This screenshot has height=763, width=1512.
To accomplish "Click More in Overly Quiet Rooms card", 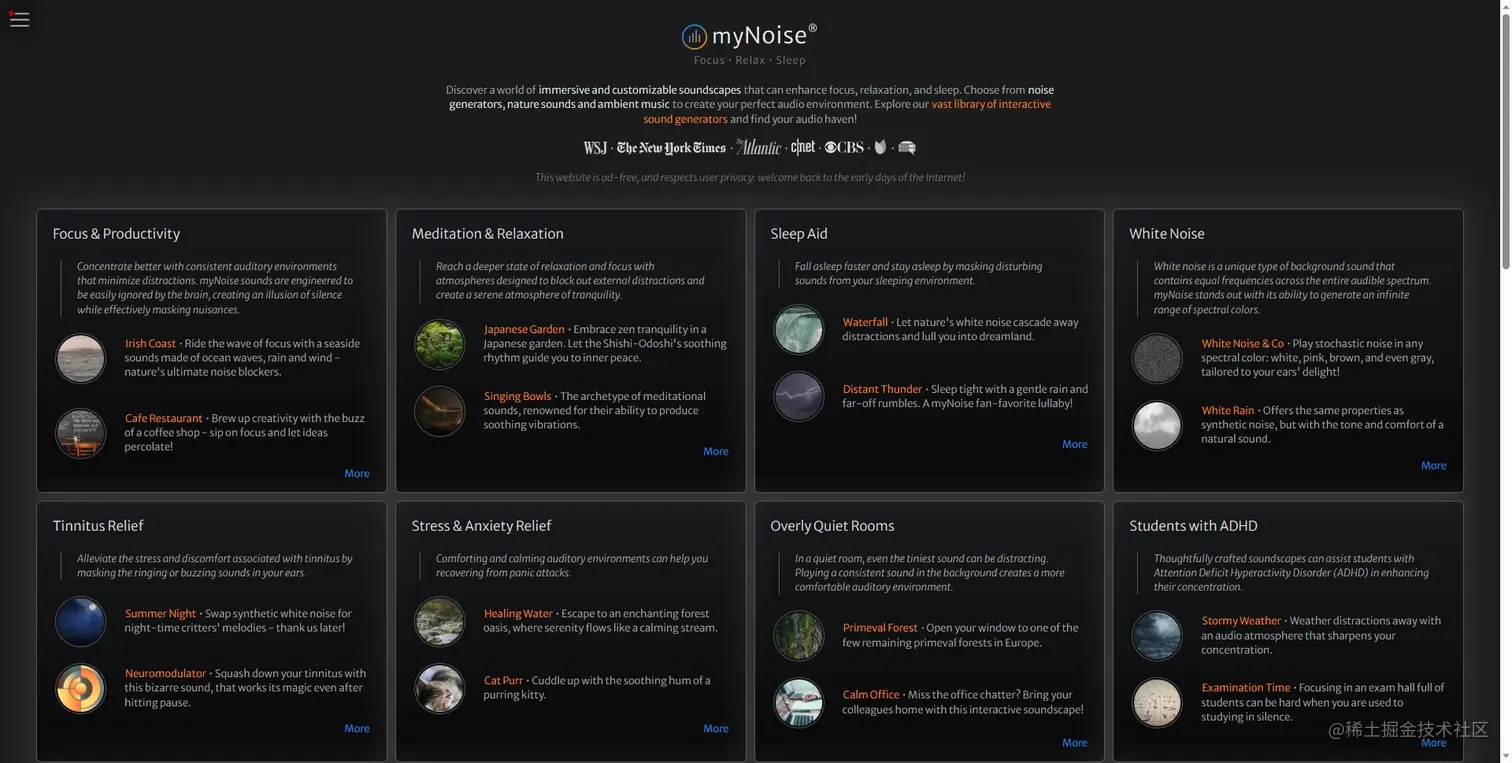I will tap(1075, 742).
